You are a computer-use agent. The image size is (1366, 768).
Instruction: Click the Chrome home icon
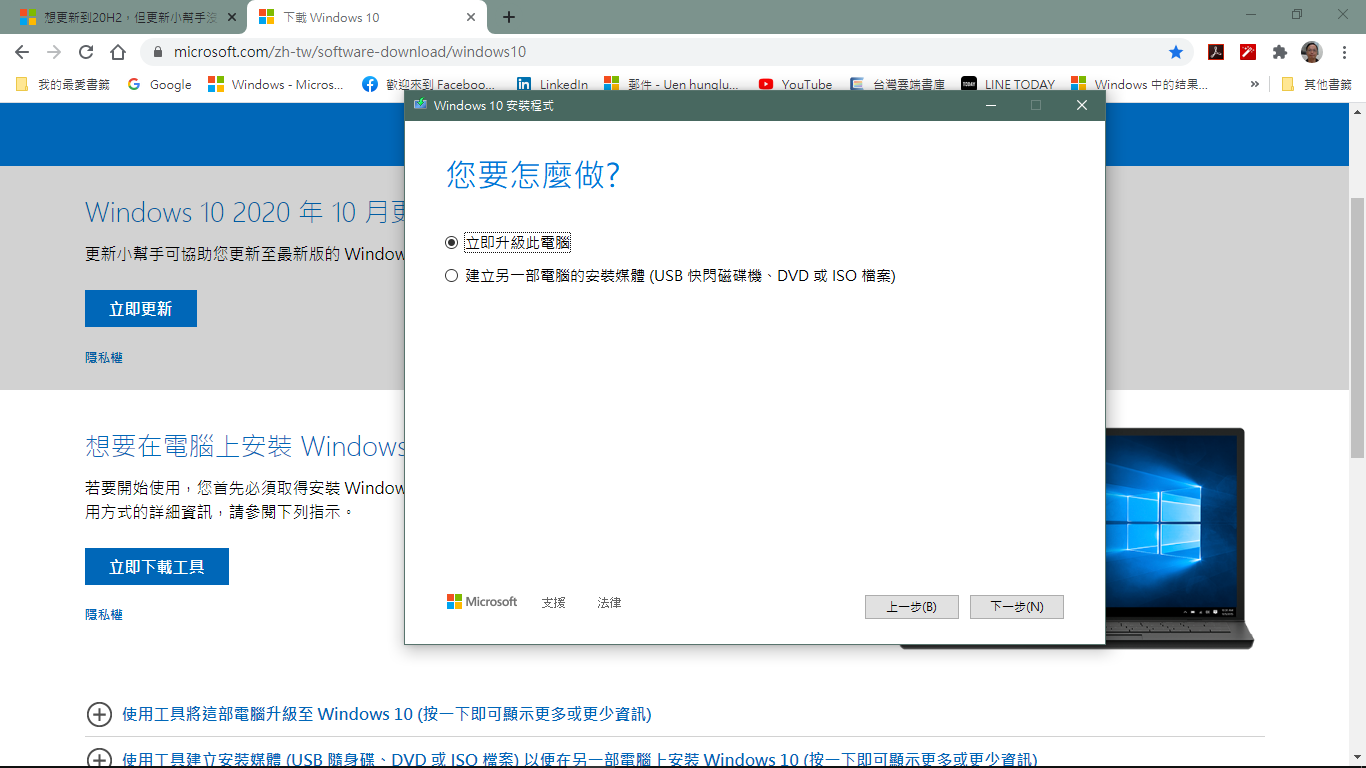click(118, 52)
